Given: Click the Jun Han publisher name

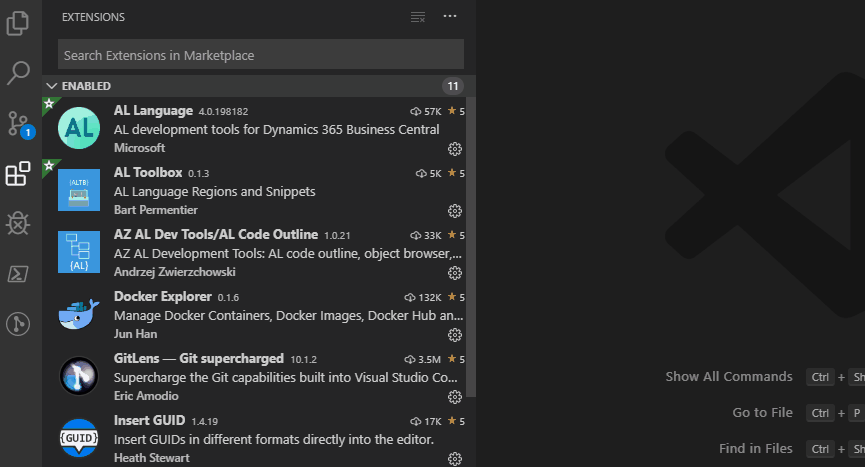Looking at the screenshot, I should pyautogui.click(x=135, y=334).
